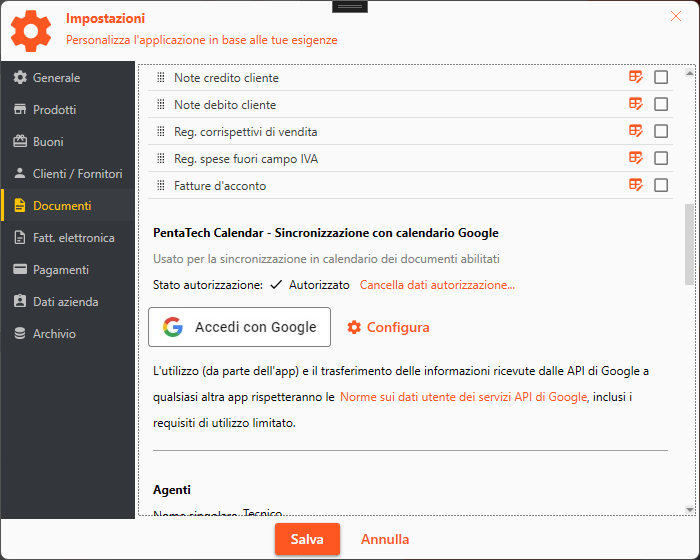Image resolution: width=700 pixels, height=560 pixels.
Task: Click the Prodotti store icon in the sidebar
Action: [x=20, y=109]
